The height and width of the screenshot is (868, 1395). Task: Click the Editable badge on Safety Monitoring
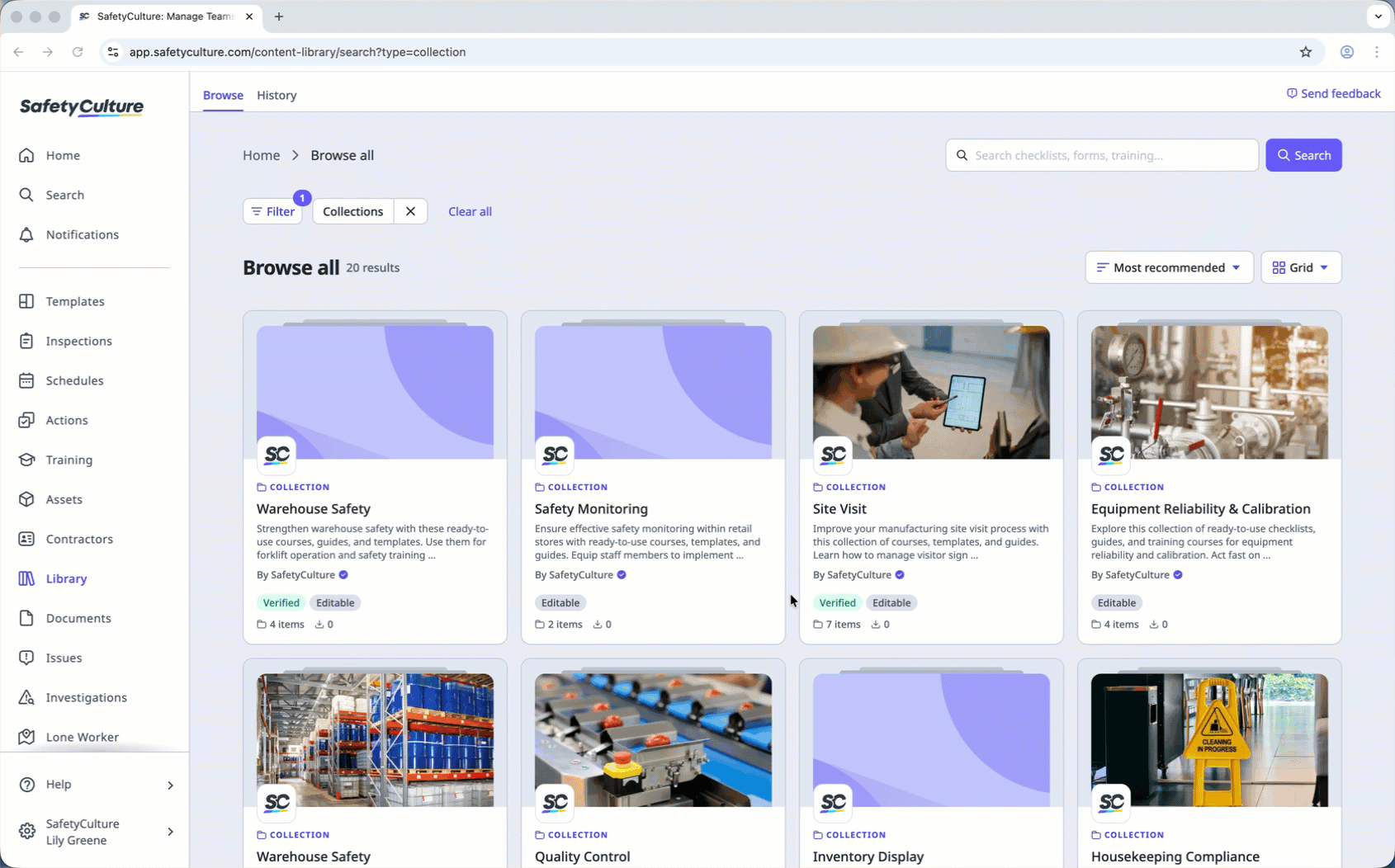pos(560,602)
